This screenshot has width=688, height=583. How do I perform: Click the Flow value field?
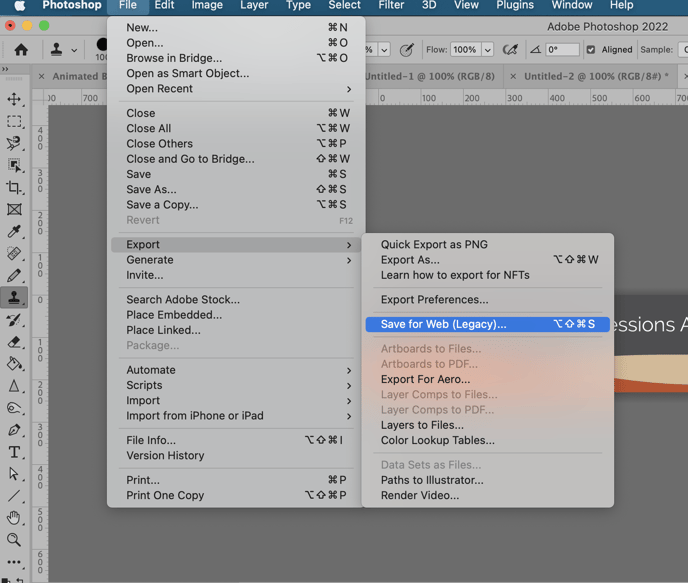pyautogui.click(x=465, y=50)
